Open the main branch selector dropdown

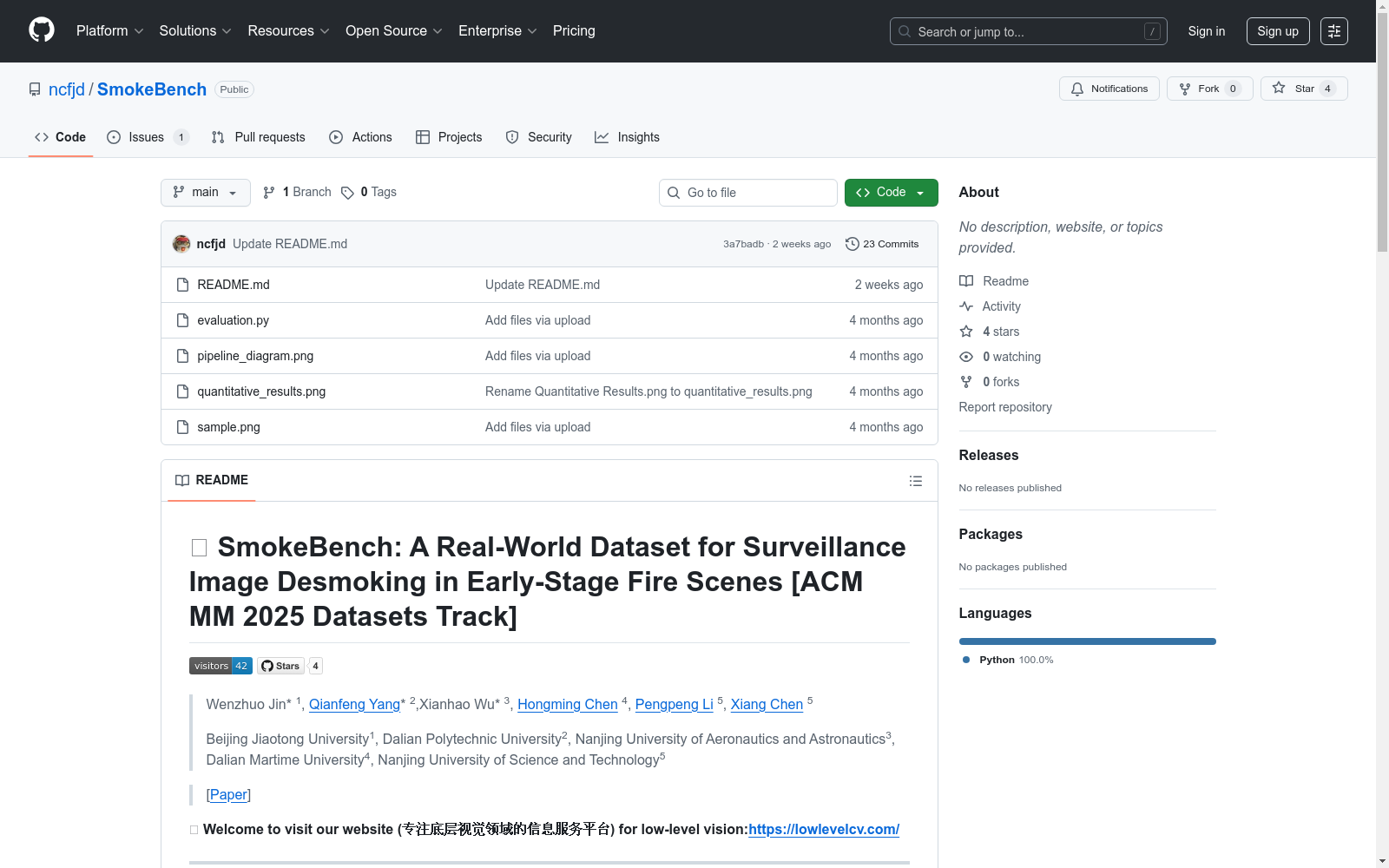(206, 193)
